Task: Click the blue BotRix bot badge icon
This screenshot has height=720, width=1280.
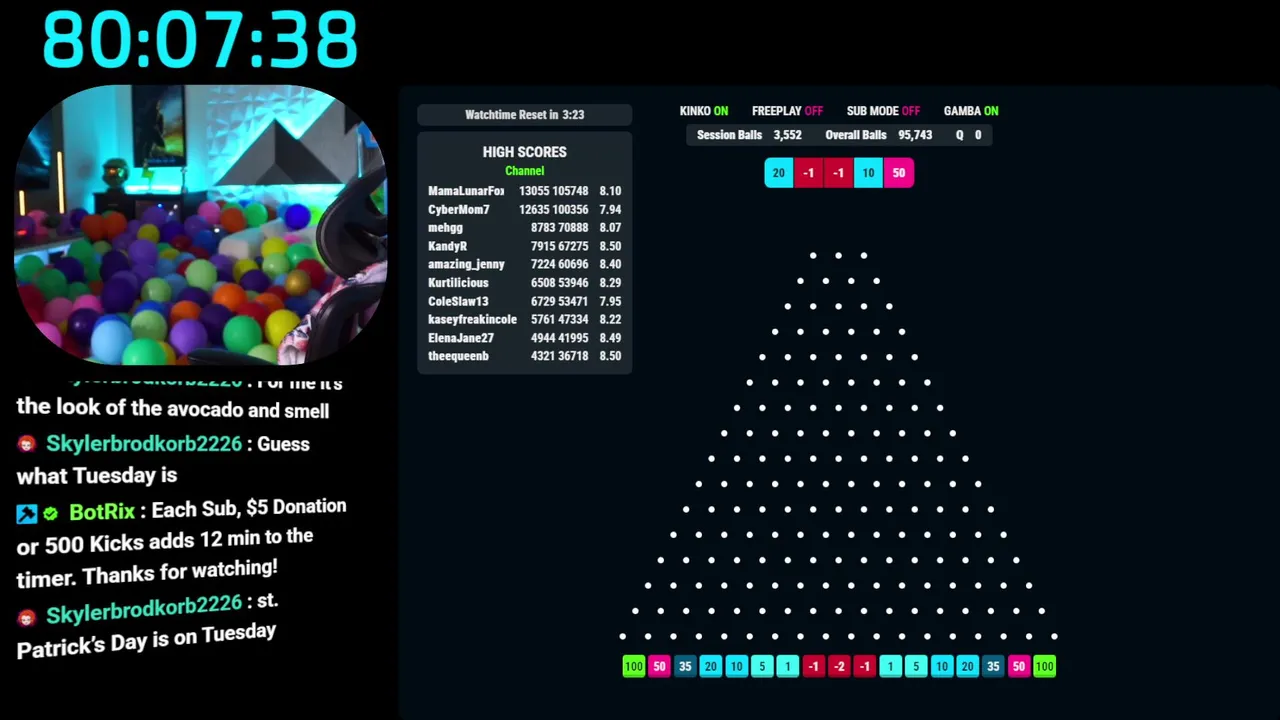Action: [27, 514]
